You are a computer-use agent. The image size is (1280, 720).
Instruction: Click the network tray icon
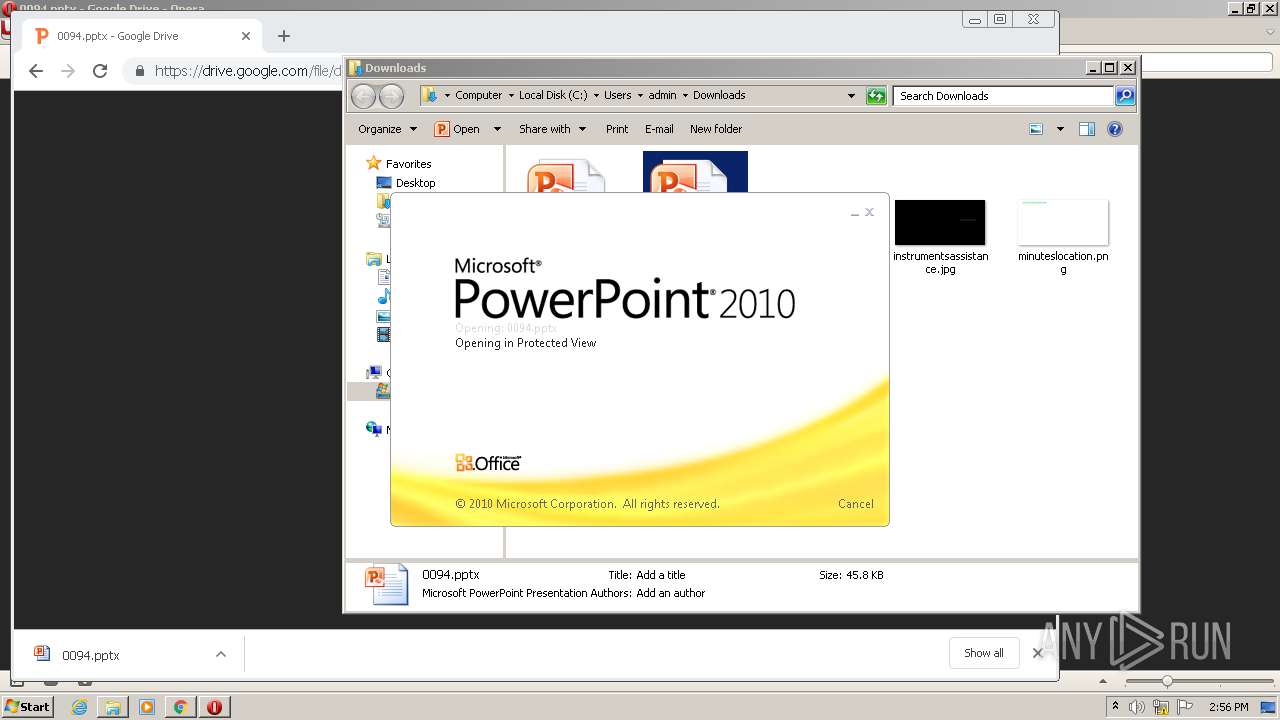(1161, 707)
